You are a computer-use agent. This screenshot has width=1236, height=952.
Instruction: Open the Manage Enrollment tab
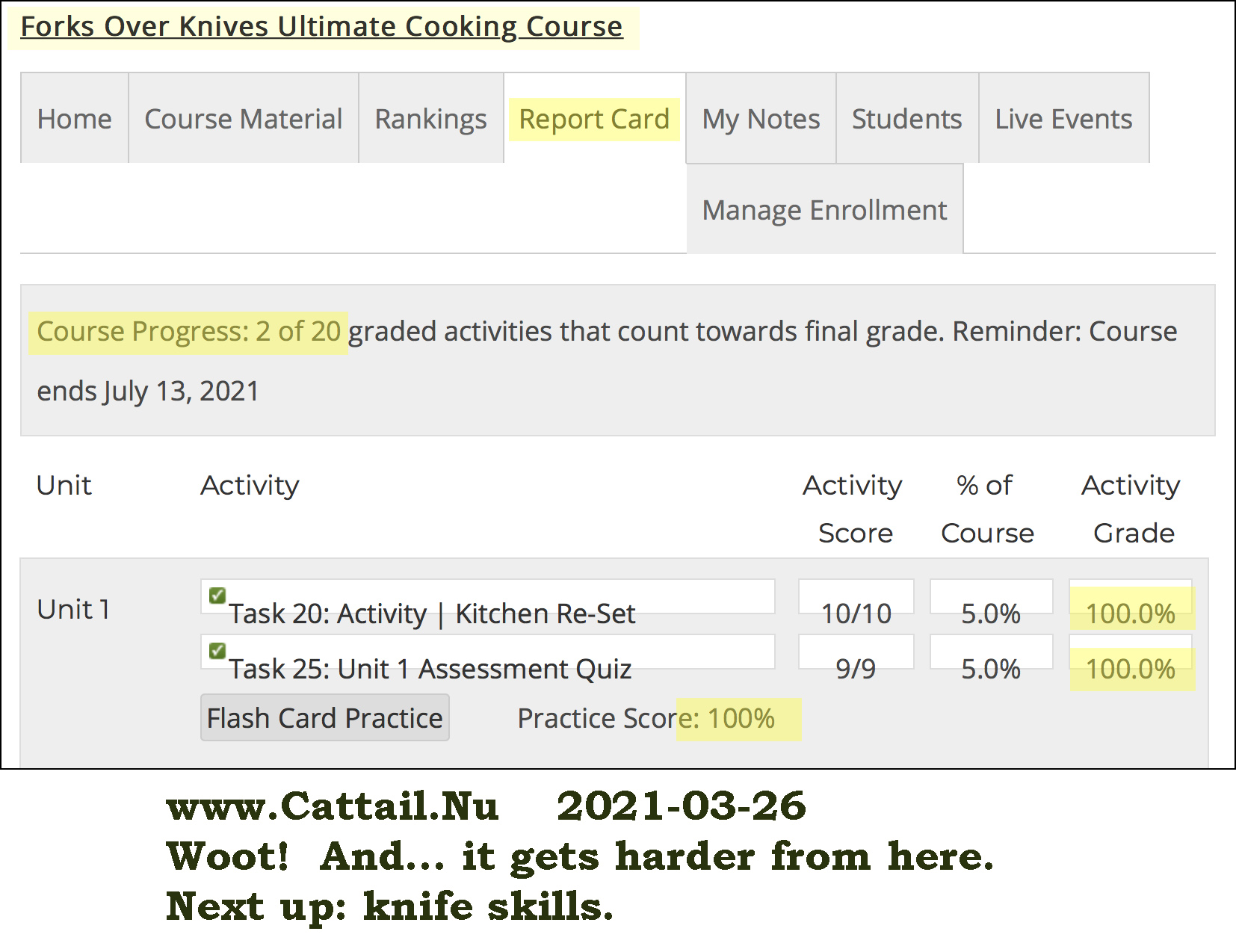(x=825, y=209)
